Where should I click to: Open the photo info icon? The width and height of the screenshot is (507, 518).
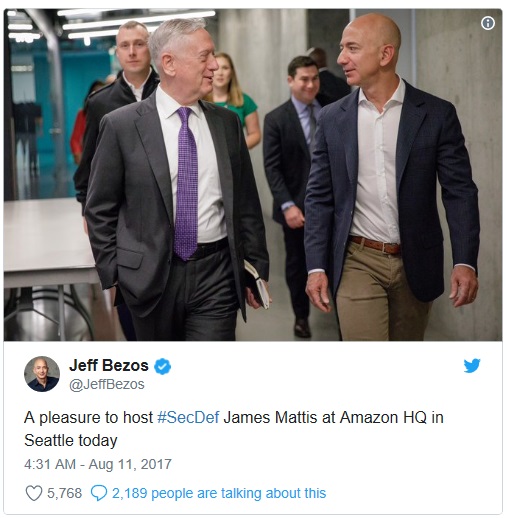488,23
